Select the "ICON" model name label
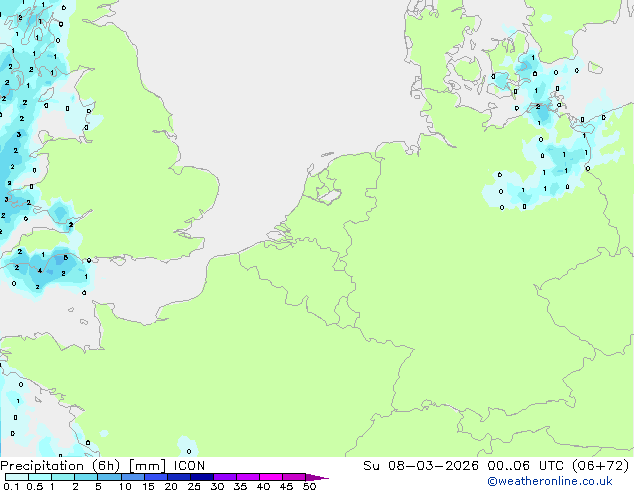634x490 pixels. coord(190,465)
